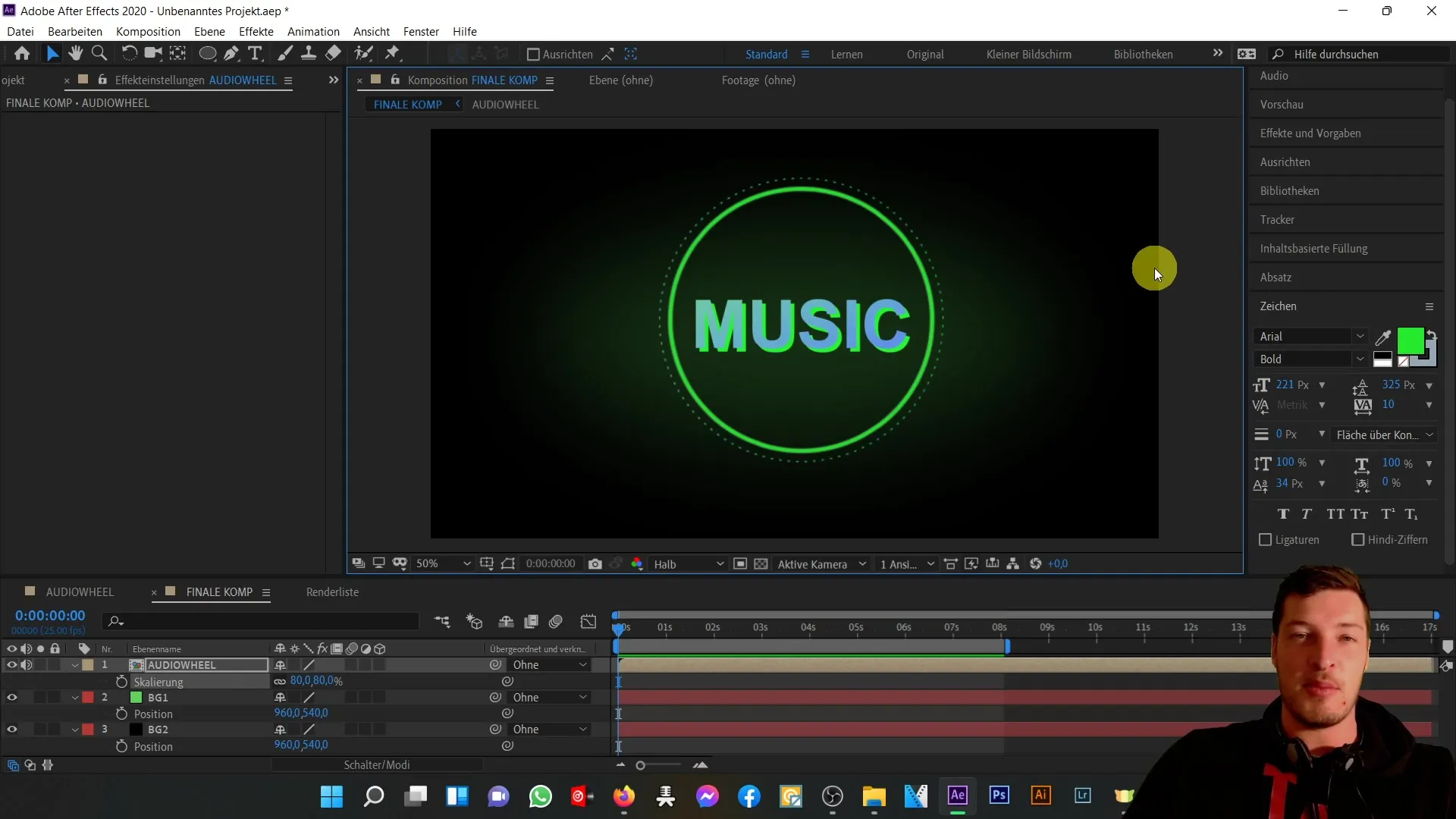This screenshot has height=819, width=1456.
Task: Open BG1 parent Ohne dropdown
Action: click(x=550, y=698)
